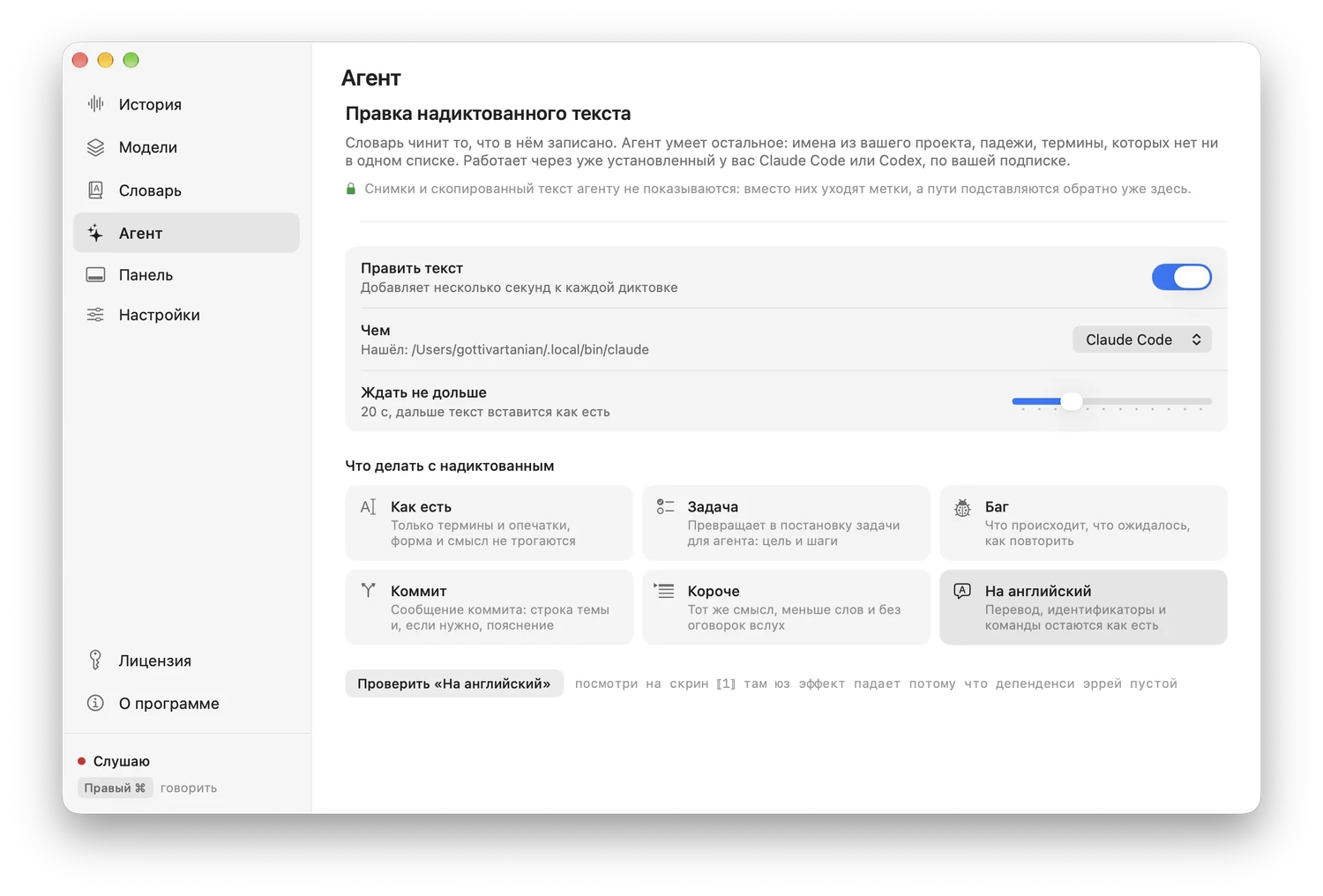Open the Claude Code dropdown
The height and width of the screenshot is (896, 1323).
coord(1141,340)
